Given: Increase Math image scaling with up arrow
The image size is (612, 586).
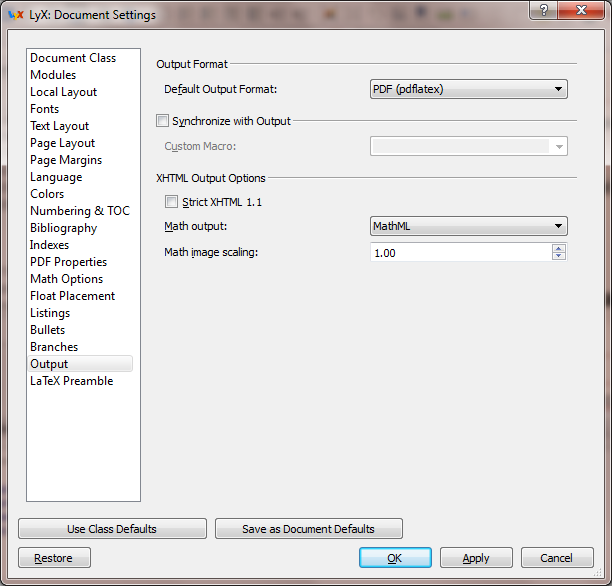Looking at the screenshot, I should (x=558, y=248).
